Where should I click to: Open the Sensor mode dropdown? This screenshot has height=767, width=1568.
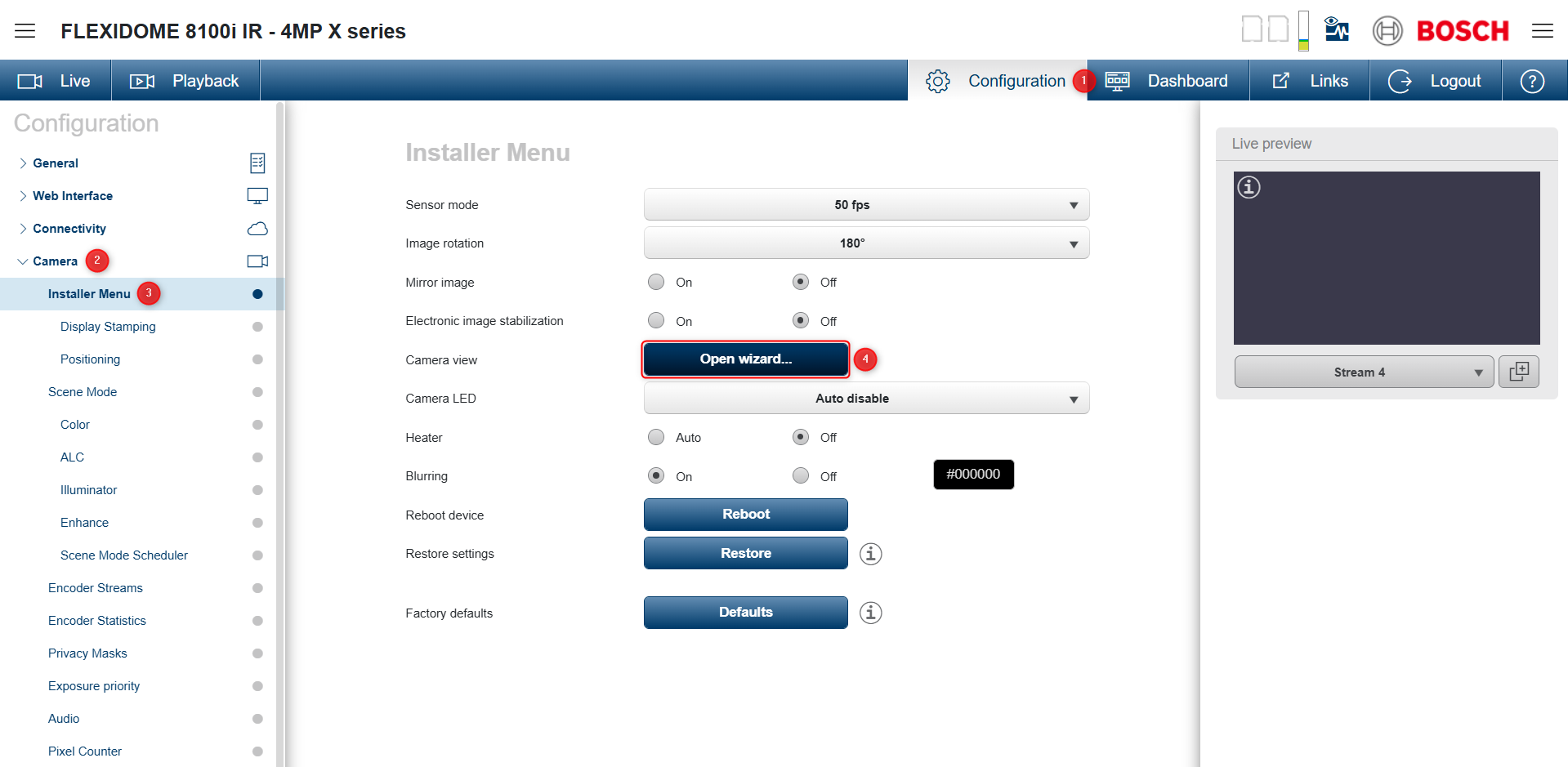[x=866, y=205]
